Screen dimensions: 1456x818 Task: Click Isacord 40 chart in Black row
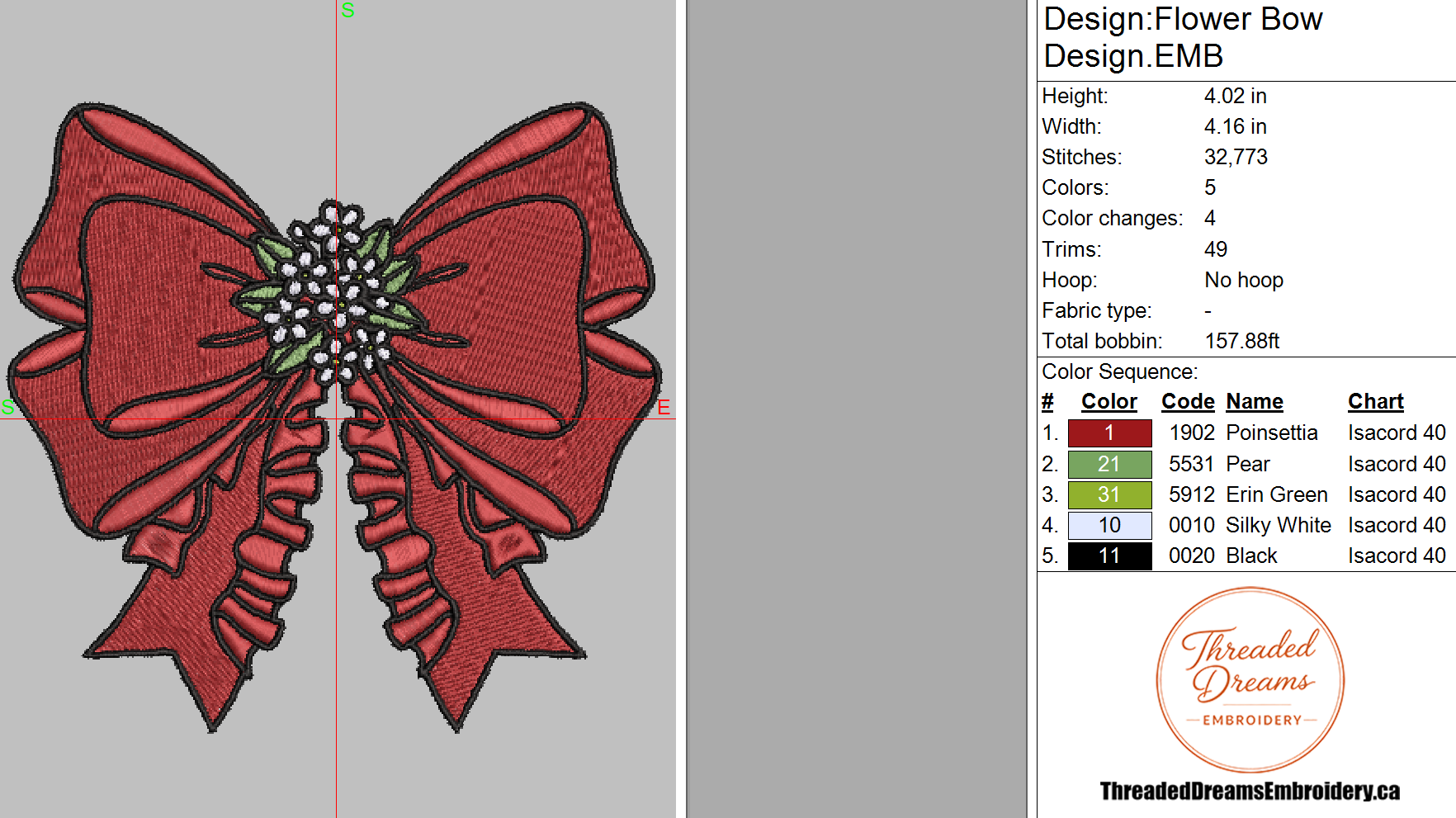pyautogui.click(x=1397, y=556)
